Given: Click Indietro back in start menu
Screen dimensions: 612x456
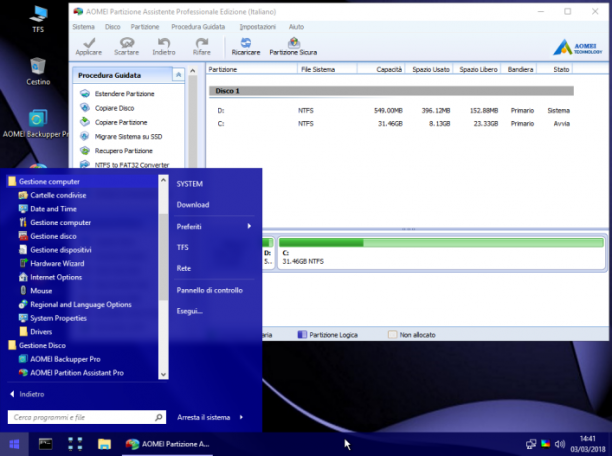Looking at the screenshot, I should [x=27, y=394].
